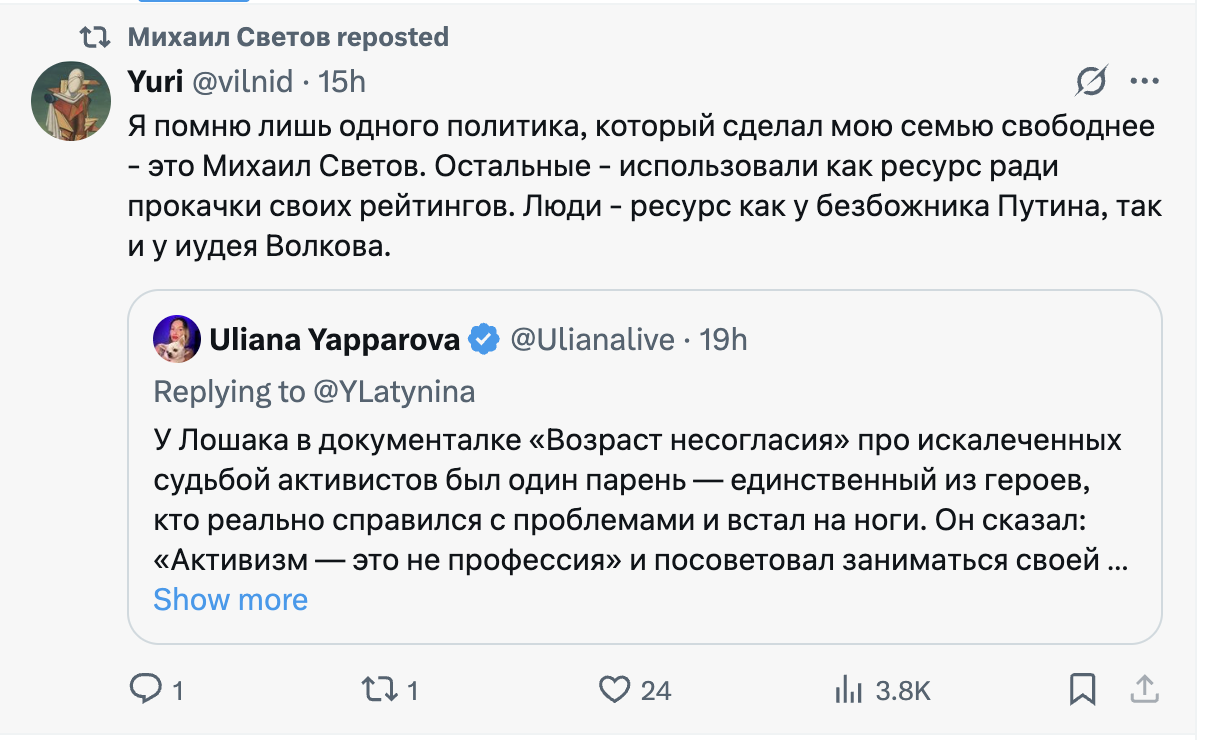The image size is (1208, 740).
Task: Expand quoted tweet with Show more
Action: (x=230, y=599)
